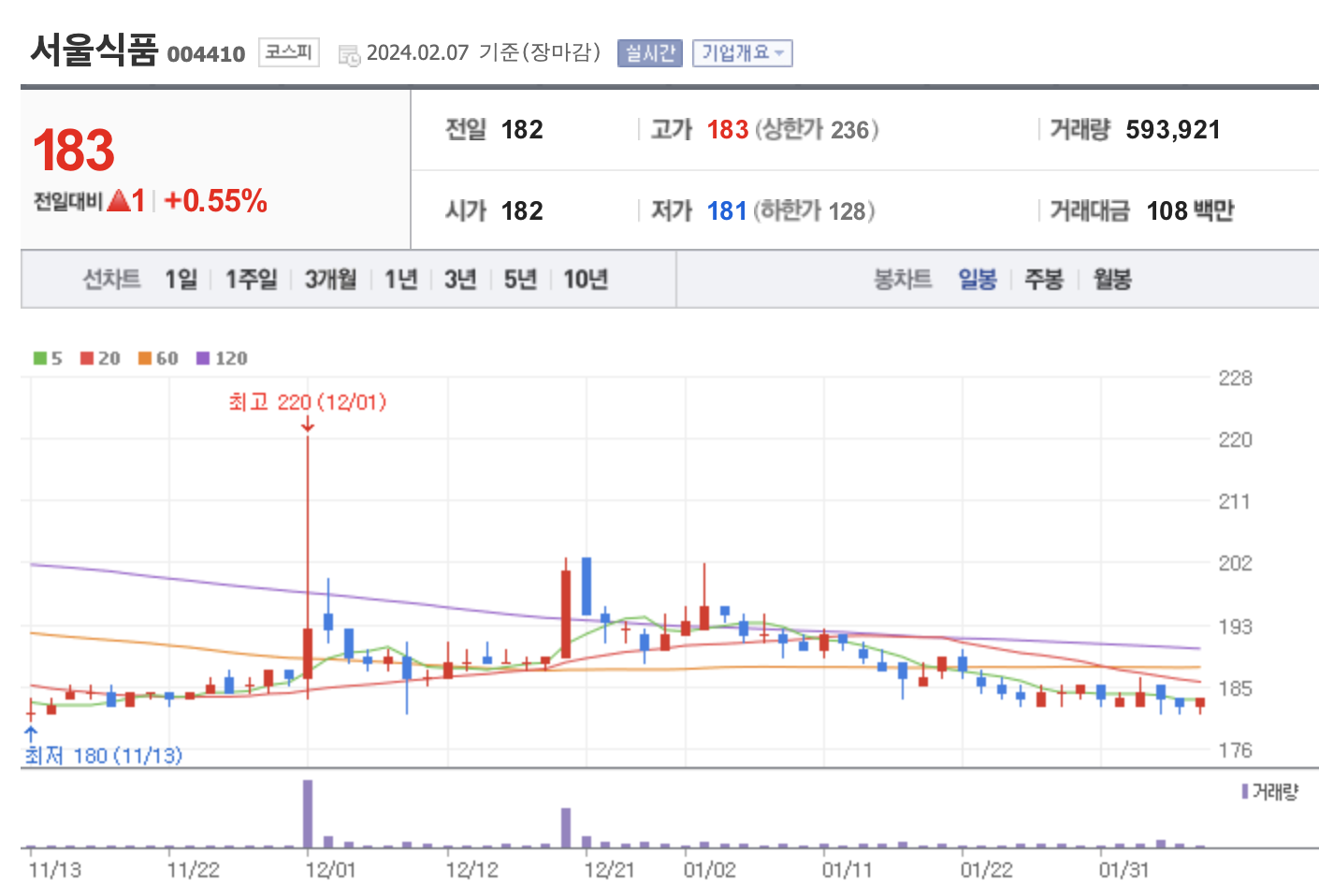This screenshot has height=896, width=1319.
Task: Click the 01/22 date label on axis
Action: coord(986,870)
